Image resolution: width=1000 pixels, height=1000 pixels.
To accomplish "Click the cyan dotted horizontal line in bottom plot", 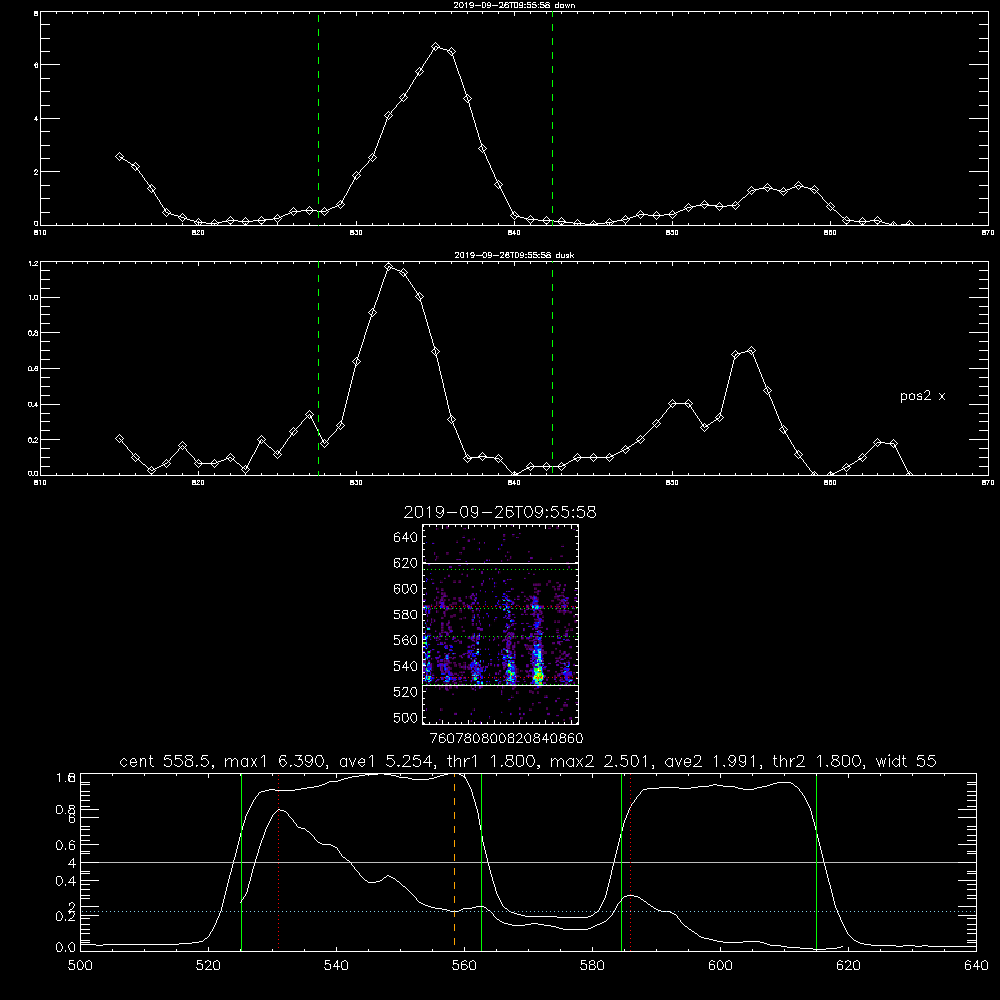I will (528, 911).
